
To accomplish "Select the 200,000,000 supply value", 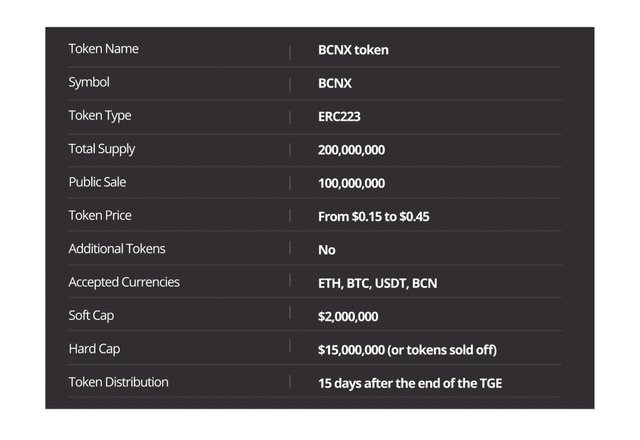I will click(x=351, y=150).
